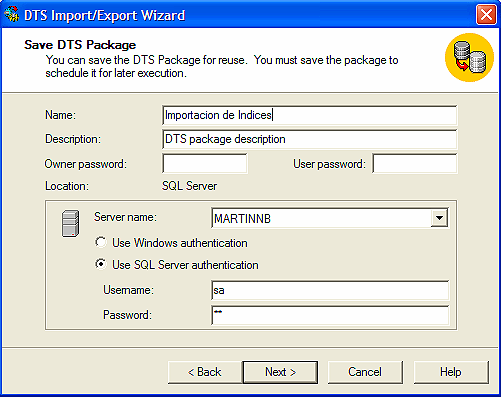Click the Server name label

[125, 217]
